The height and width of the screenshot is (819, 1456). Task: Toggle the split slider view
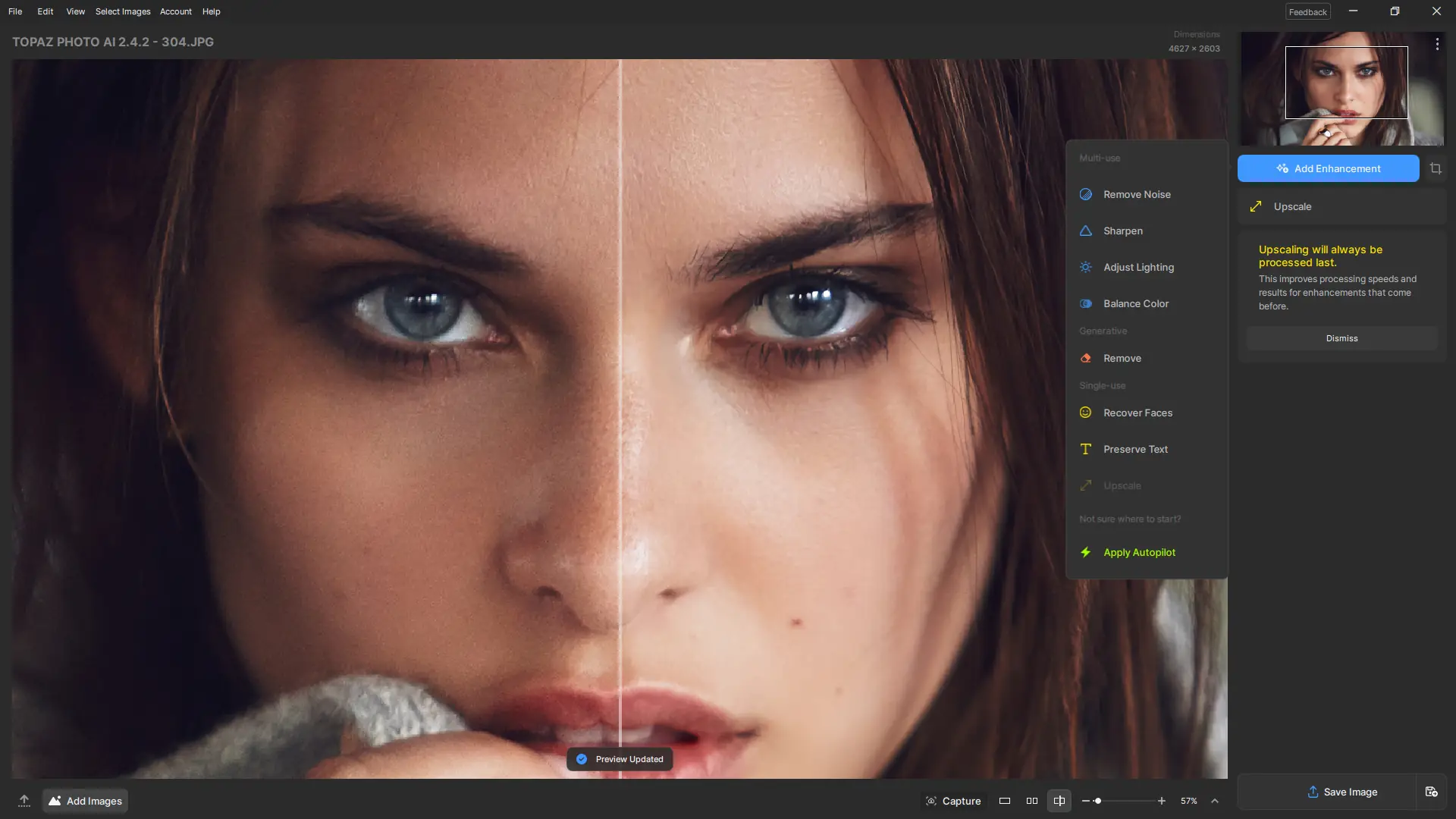pyautogui.click(x=1059, y=801)
